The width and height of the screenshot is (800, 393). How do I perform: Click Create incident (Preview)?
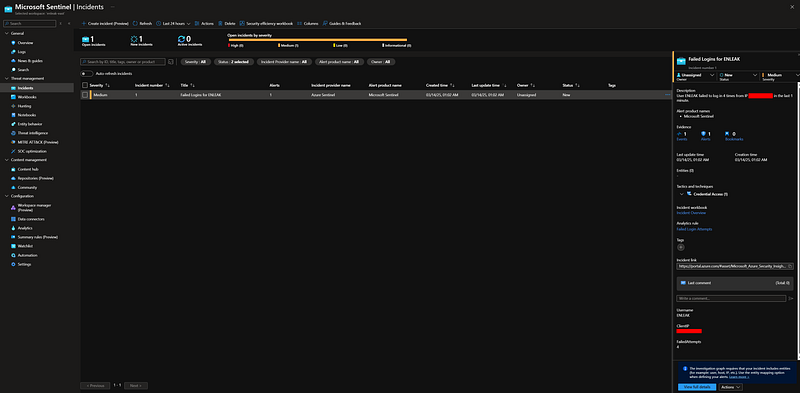105,23
